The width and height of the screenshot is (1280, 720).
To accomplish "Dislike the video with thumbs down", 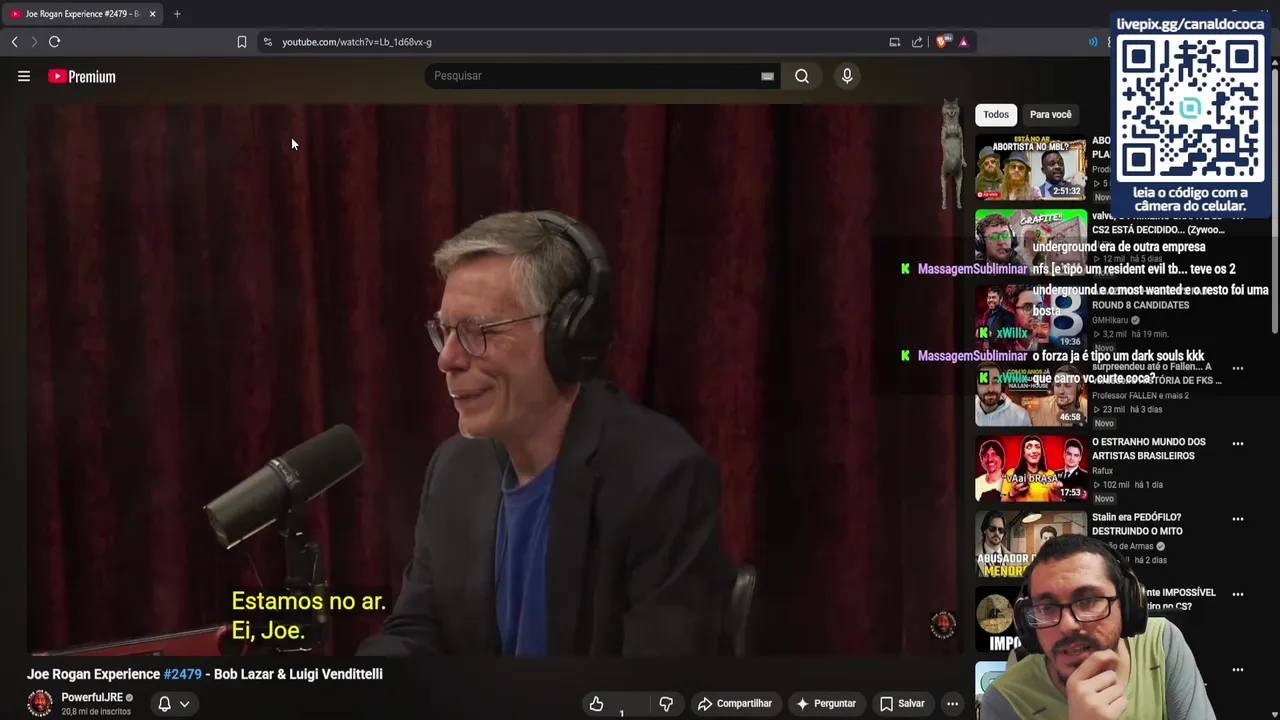I will click(x=666, y=704).
